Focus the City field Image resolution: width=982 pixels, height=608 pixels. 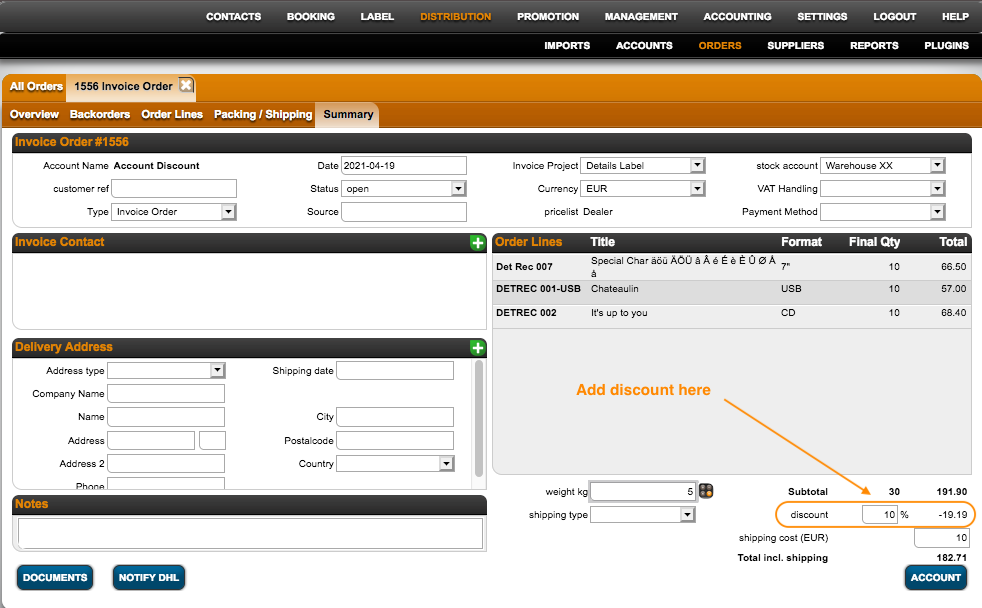point(395,416)
